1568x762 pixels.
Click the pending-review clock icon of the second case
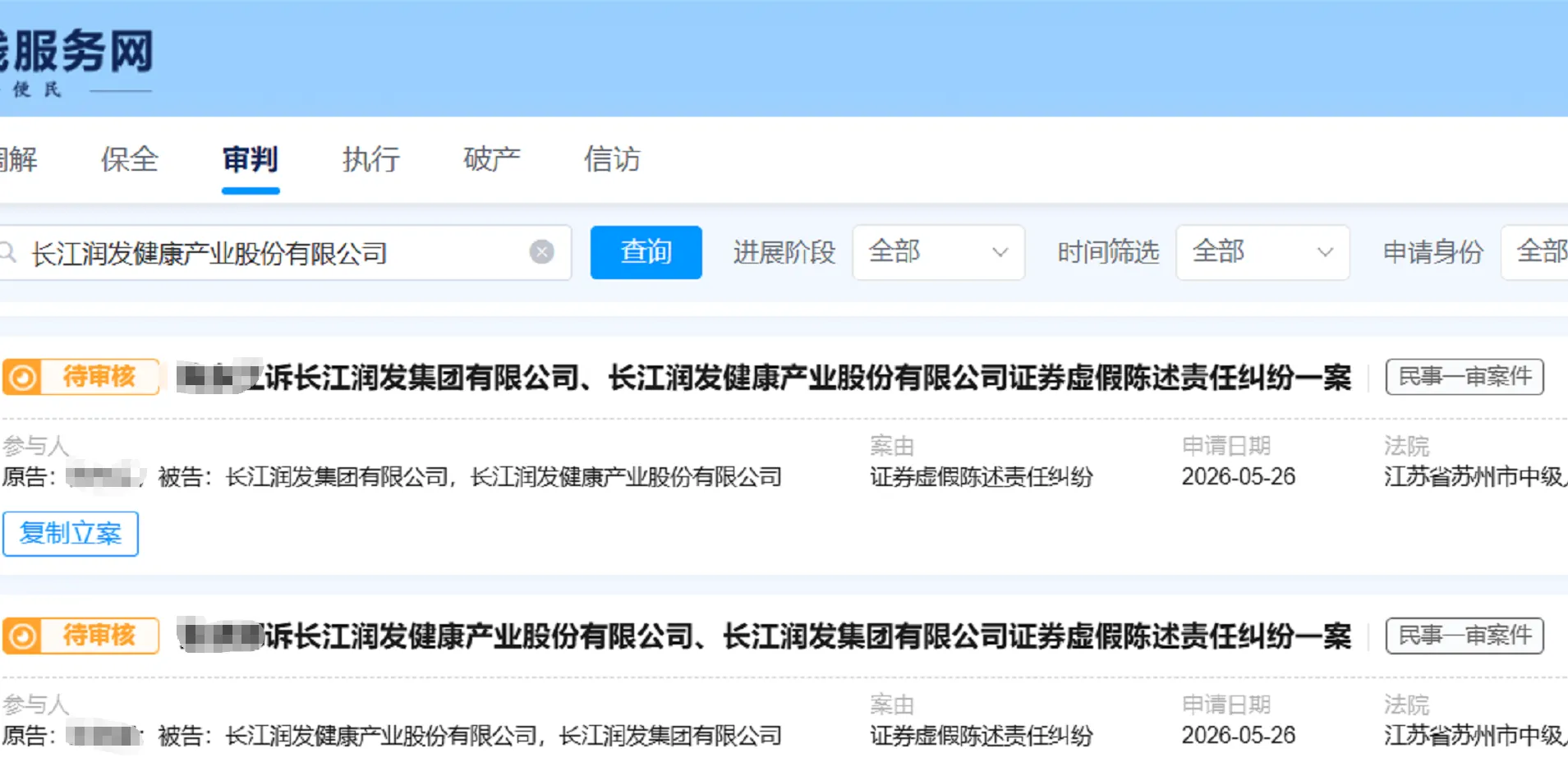coord(23,636)
